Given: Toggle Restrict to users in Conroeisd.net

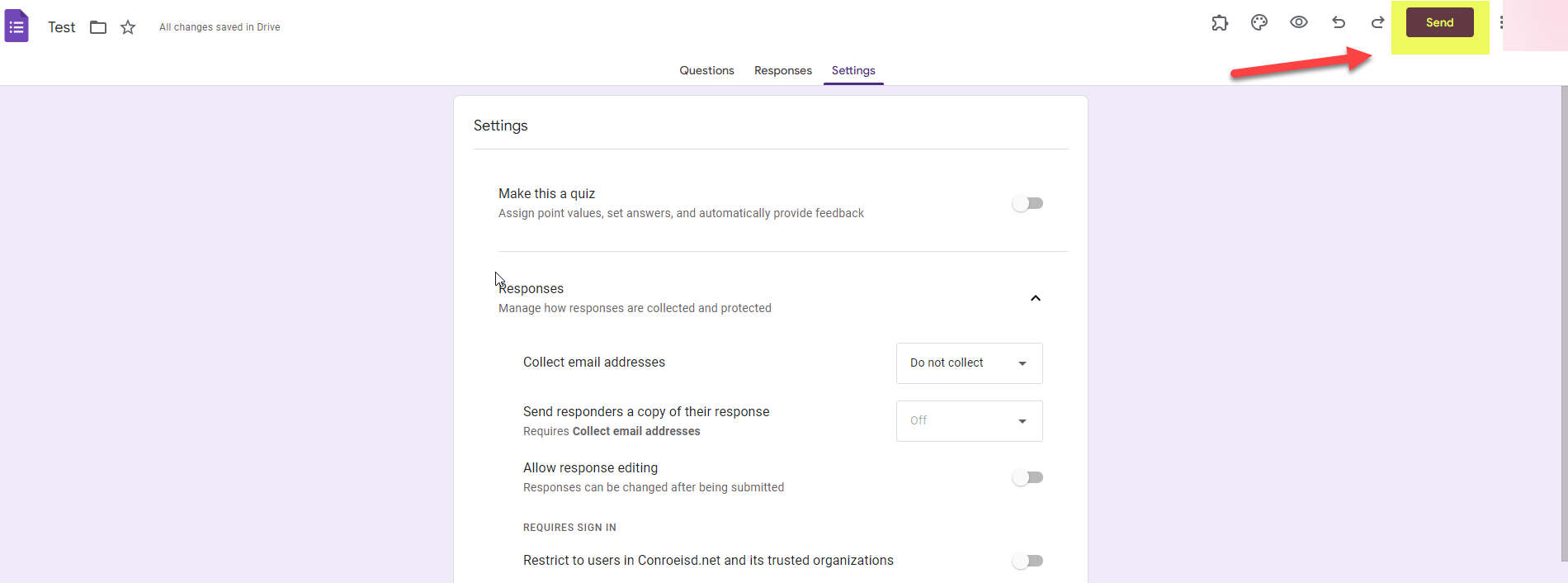Looking at the screenshot, I should (1027, 561).
